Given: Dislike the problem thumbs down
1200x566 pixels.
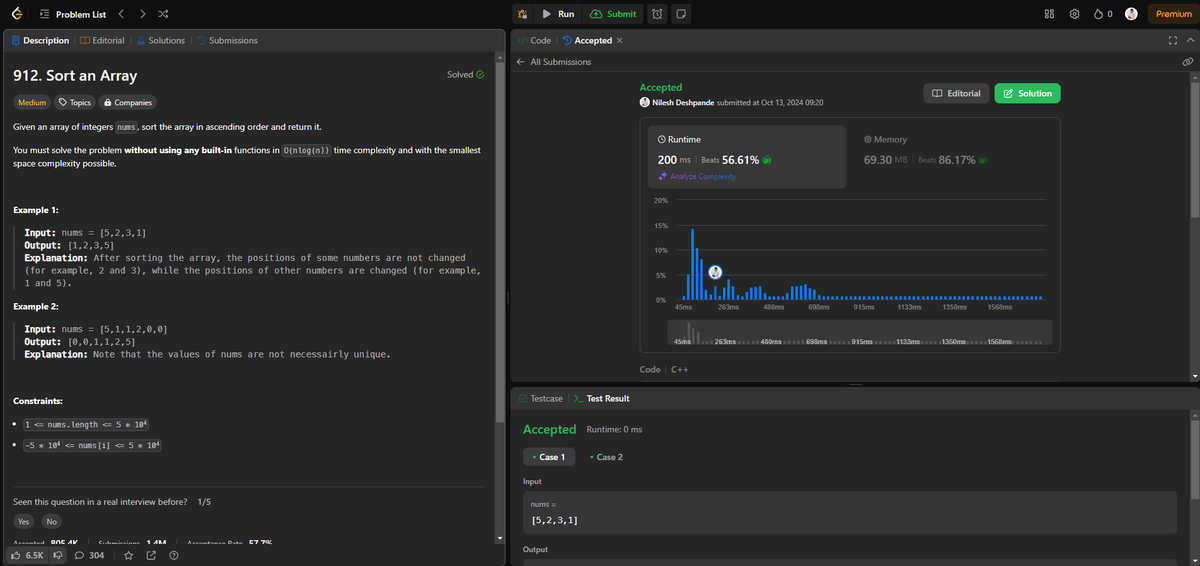Looking at the screenshot, I should click(x=58, y=555).
